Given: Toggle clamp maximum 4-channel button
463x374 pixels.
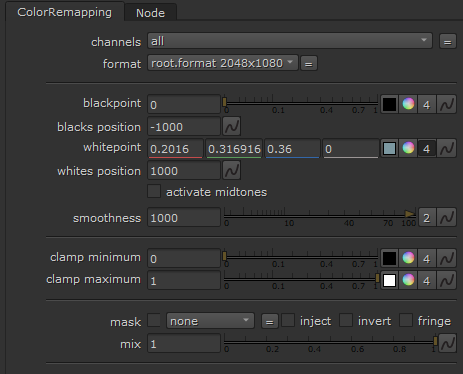Looking at the screenshot, I should (x=427, y=280).
